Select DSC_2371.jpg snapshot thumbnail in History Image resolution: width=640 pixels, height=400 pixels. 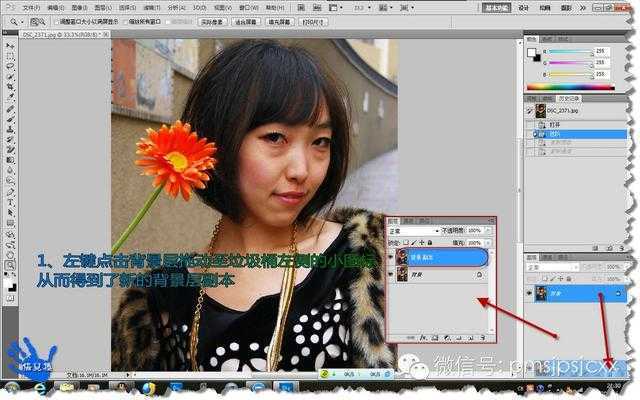[x=540, y=111]
